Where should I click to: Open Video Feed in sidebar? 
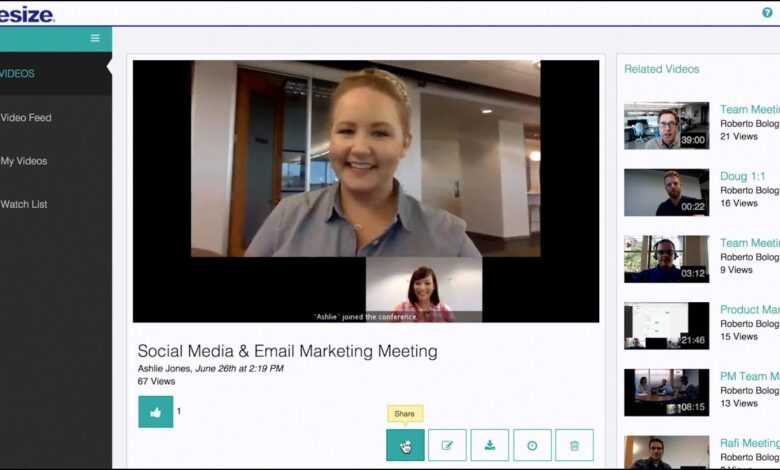click(x=26, y=118)
